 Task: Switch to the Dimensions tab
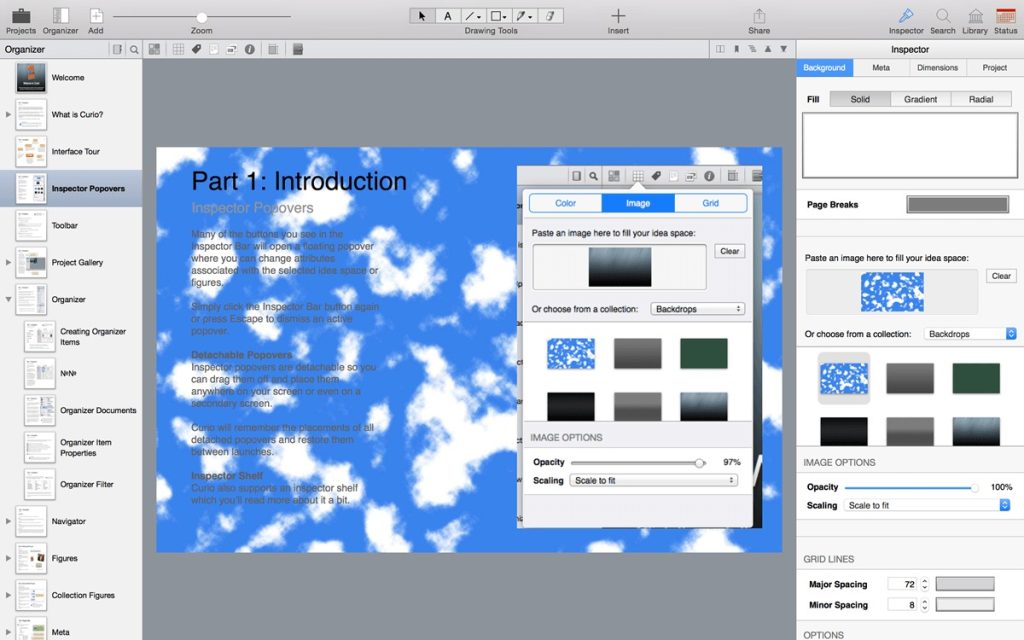click(x=937, y=68)
